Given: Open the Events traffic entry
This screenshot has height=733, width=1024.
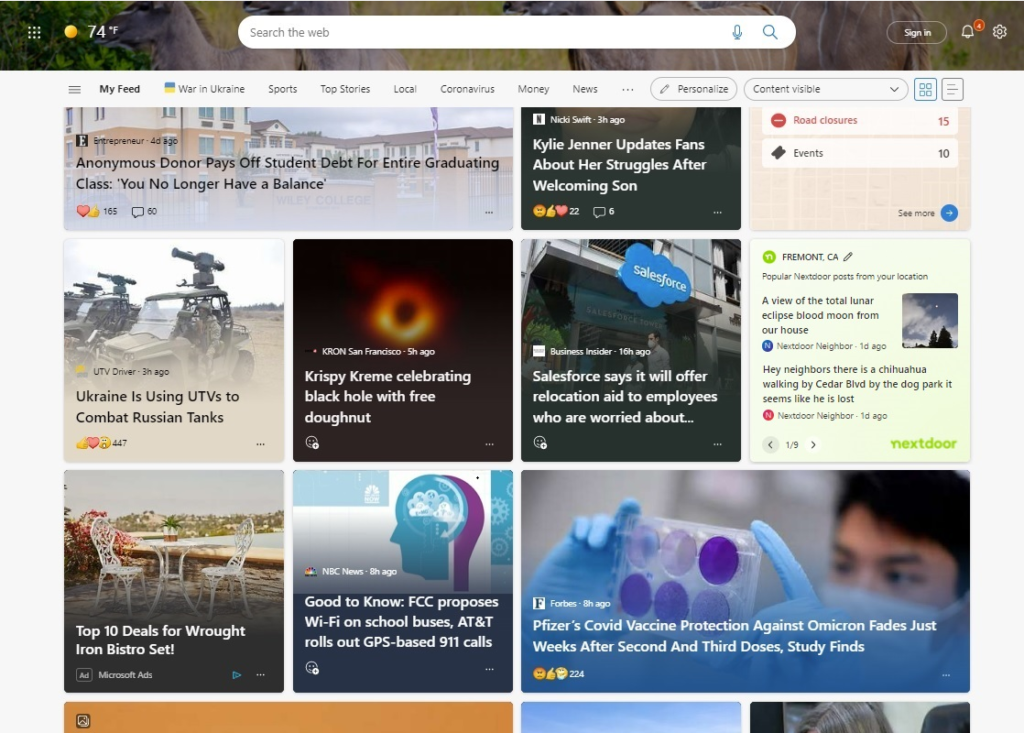Looking at the screenshot, I should point(859,154).
